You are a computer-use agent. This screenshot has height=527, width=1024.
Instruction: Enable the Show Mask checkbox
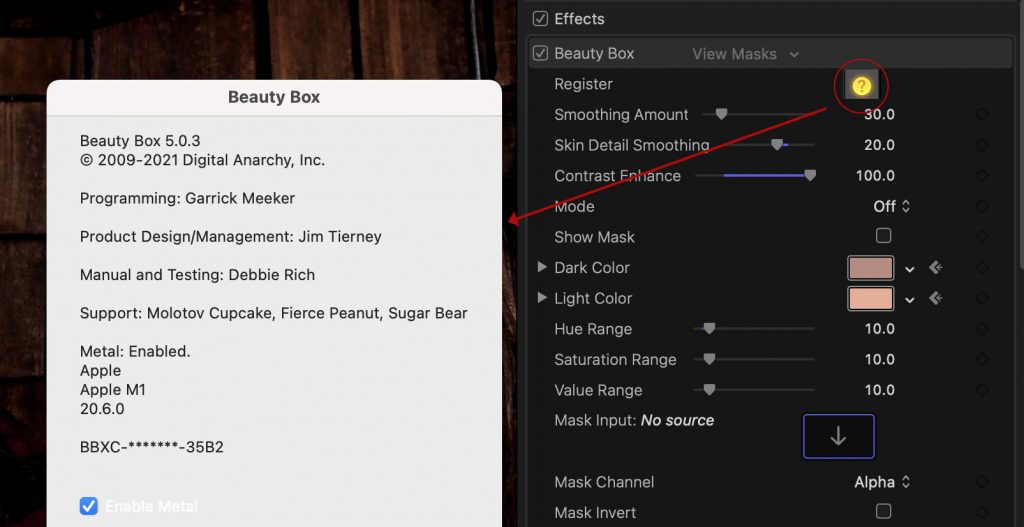pyautogui.click(x=884, y=236)
